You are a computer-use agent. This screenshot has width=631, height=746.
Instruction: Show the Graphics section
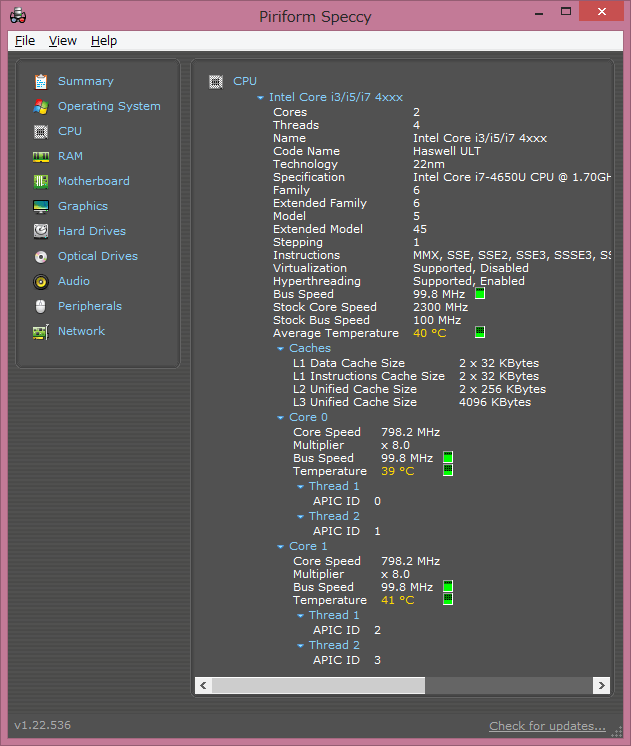(83, 206)
